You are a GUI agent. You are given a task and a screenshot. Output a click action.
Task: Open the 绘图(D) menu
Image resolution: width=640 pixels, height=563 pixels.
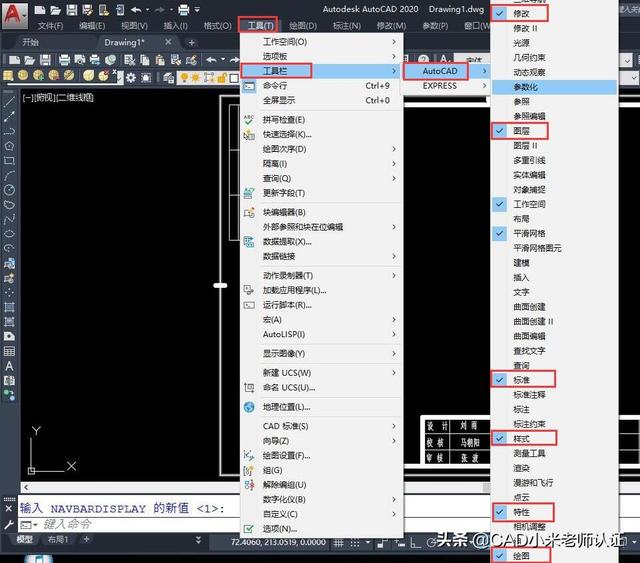303,26
